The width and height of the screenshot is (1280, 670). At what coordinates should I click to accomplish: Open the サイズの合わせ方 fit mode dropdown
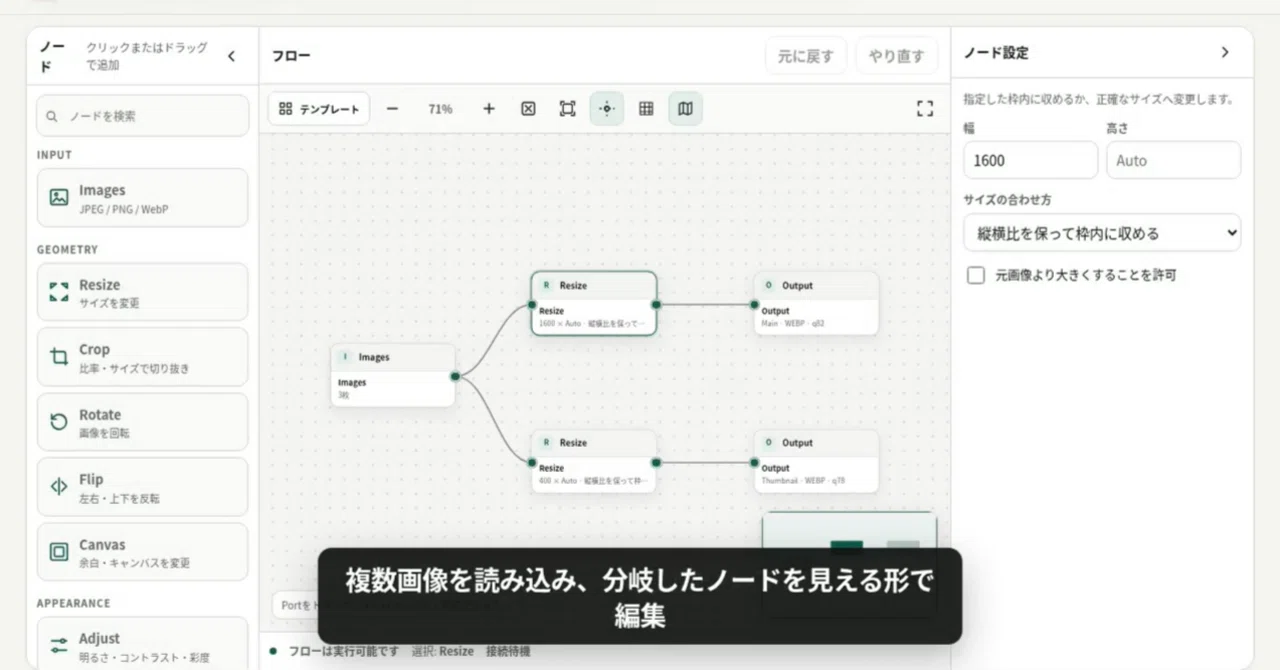[x=1102, y=233]
